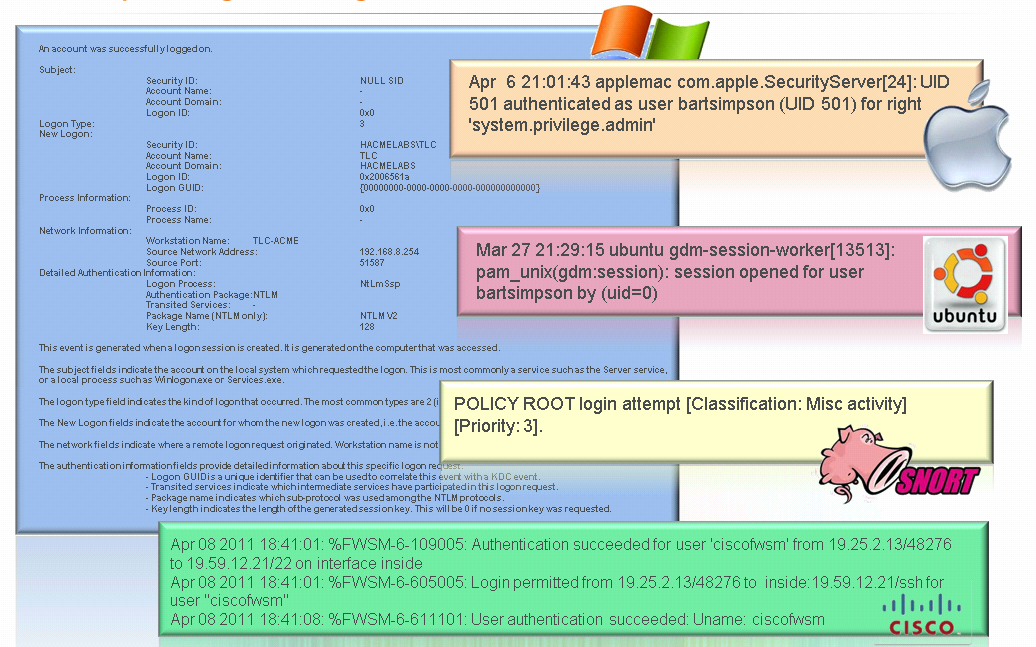The image size is (1036, 647).
Task: Click the 'HACMELABS' account domain value
Action: point(388,166)
